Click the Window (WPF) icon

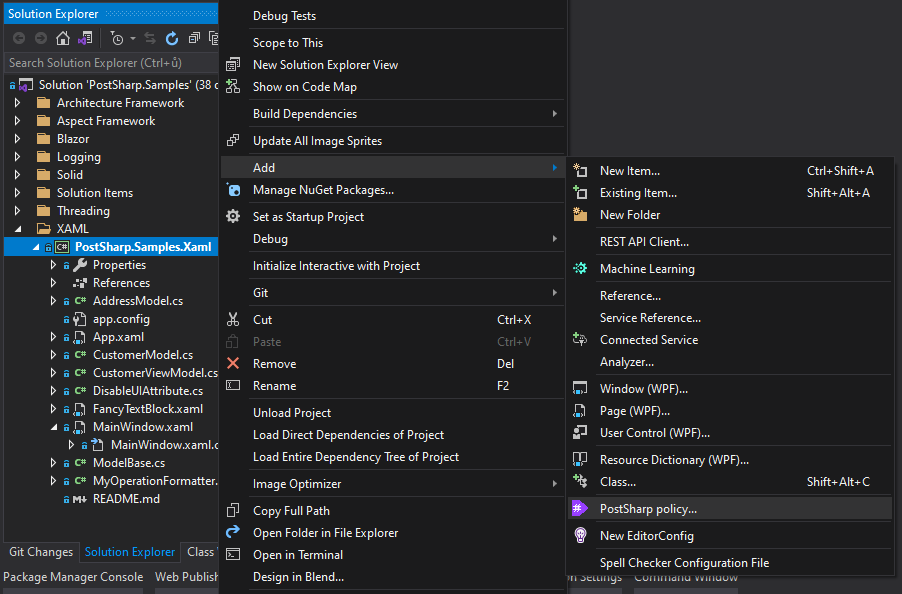point(580,388)
